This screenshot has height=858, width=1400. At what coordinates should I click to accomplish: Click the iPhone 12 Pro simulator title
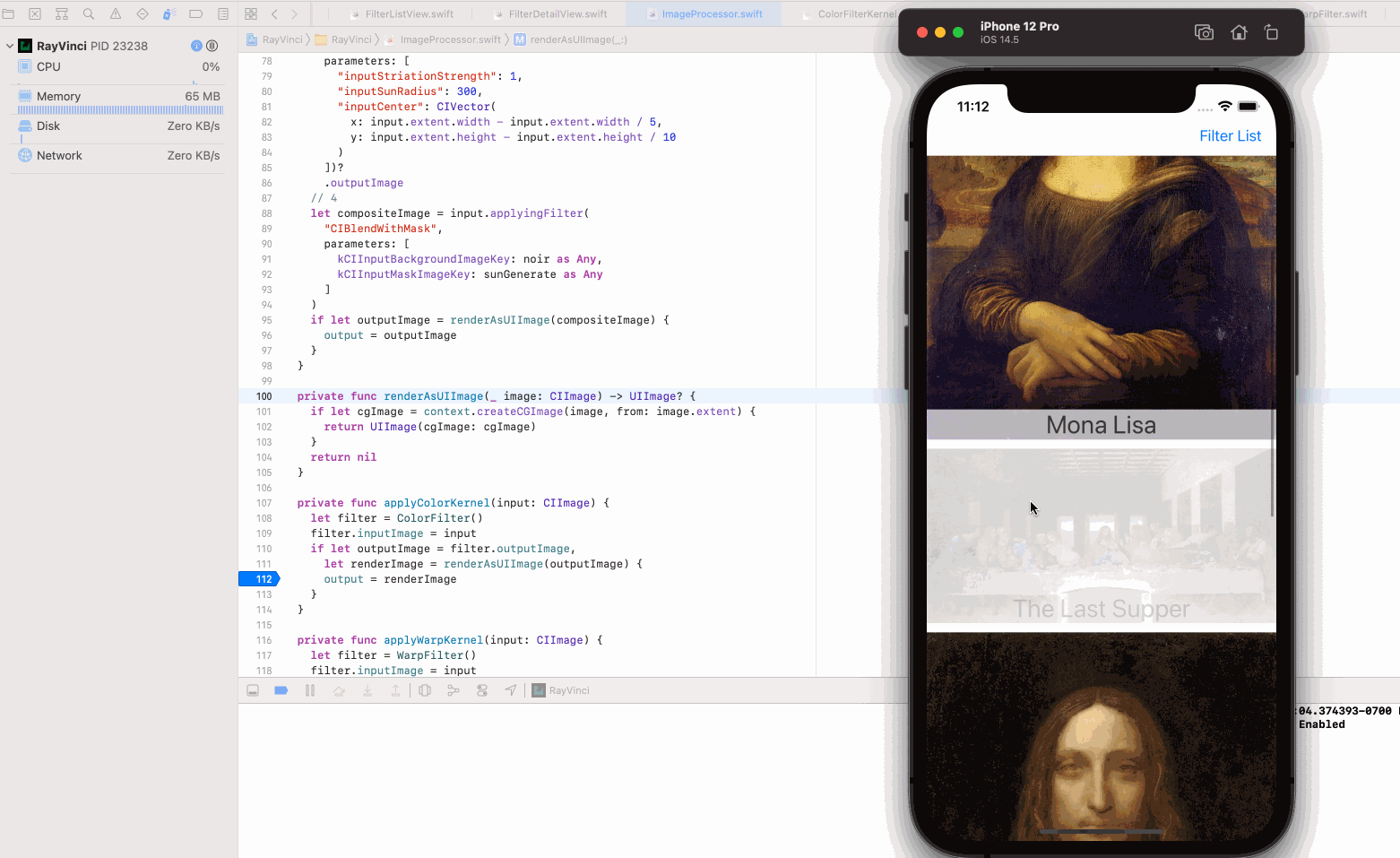coord(1019,26)
